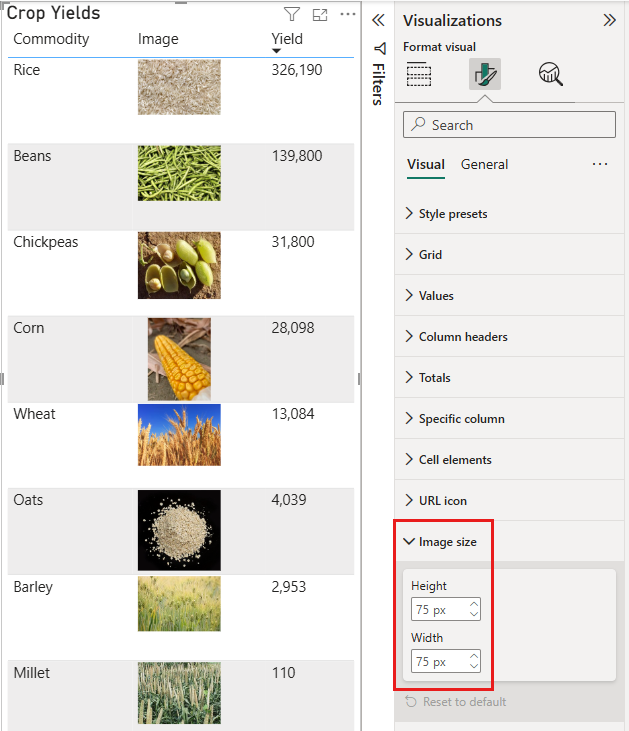Click the Image column header
This screenshot has width=629, height=731.
[x=158, y=39]
